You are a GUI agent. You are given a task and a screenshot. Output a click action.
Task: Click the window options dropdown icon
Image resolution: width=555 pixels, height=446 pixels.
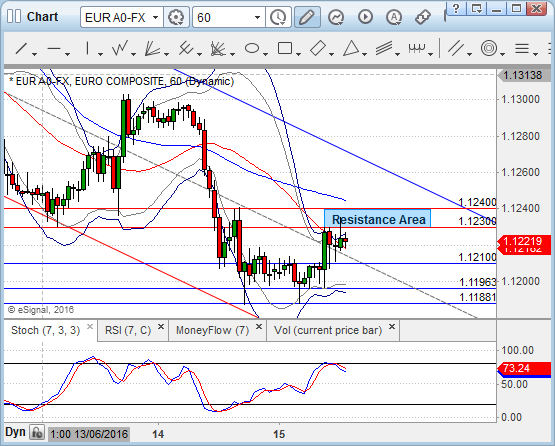click(476, 8)
